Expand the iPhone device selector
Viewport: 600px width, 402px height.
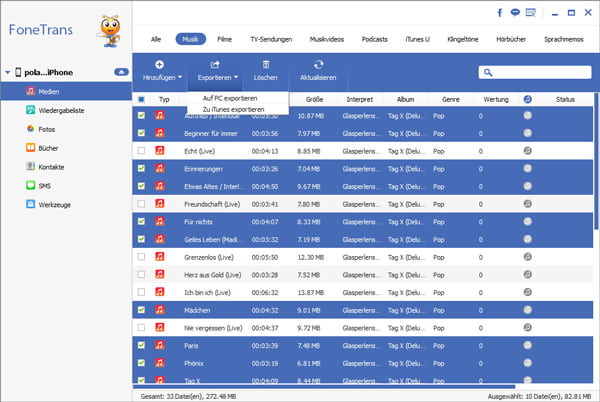click(120, 72)
